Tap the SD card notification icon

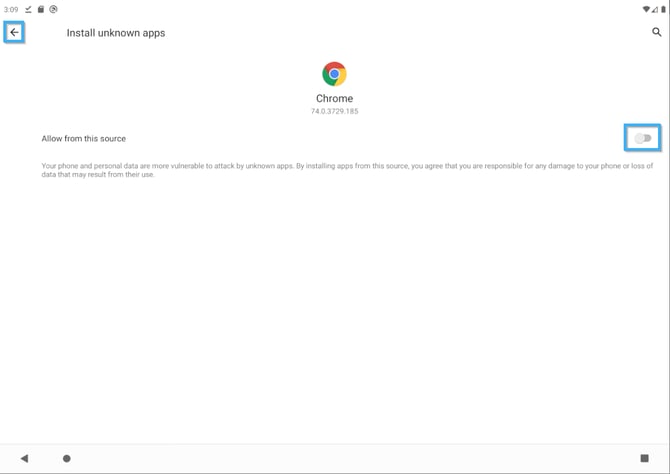pyautogui.click(x=41, y=9)
